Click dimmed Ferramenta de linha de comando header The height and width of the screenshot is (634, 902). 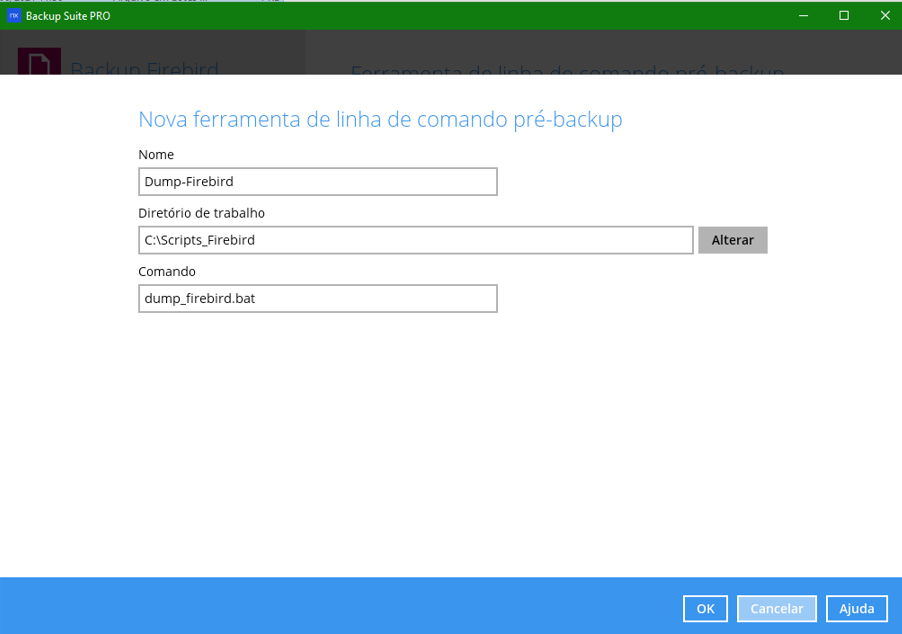[x=566, y=70]
